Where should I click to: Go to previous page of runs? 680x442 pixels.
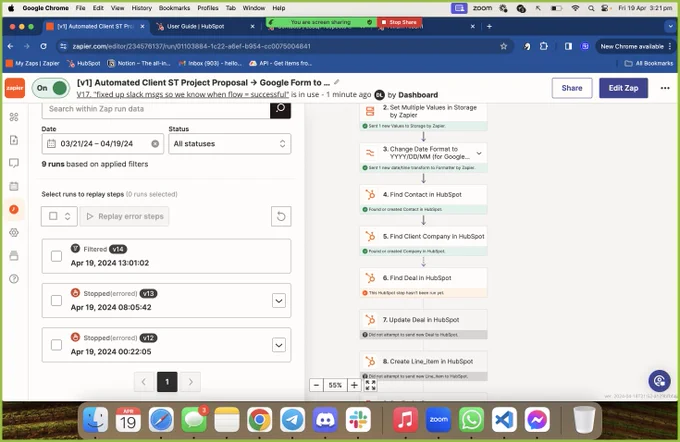point(144,382)
